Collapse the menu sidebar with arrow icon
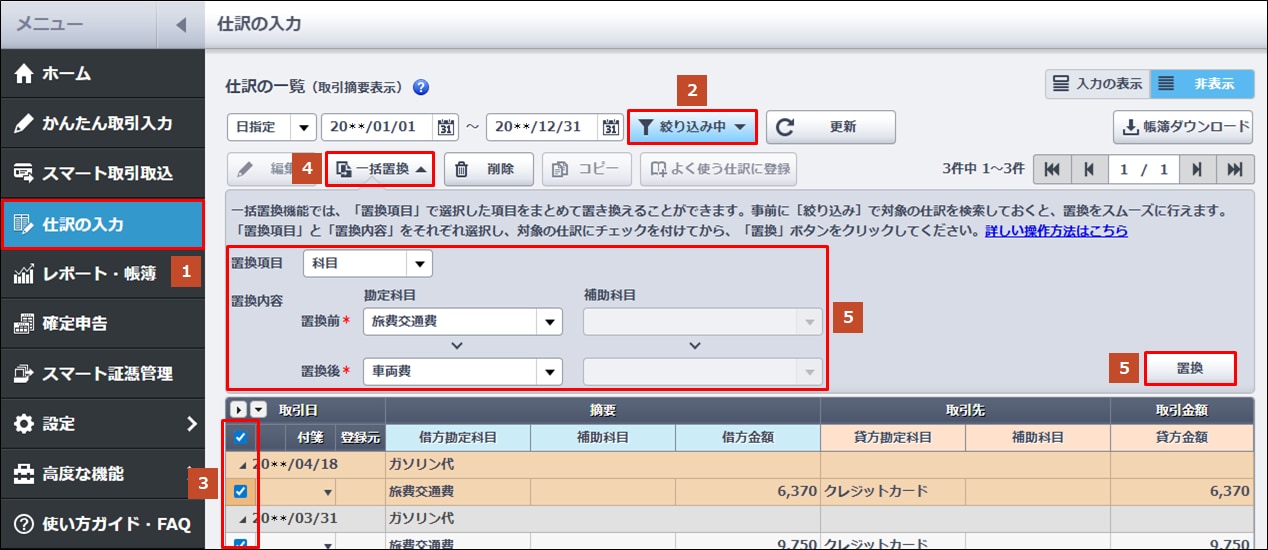 (x=180, y=24)
